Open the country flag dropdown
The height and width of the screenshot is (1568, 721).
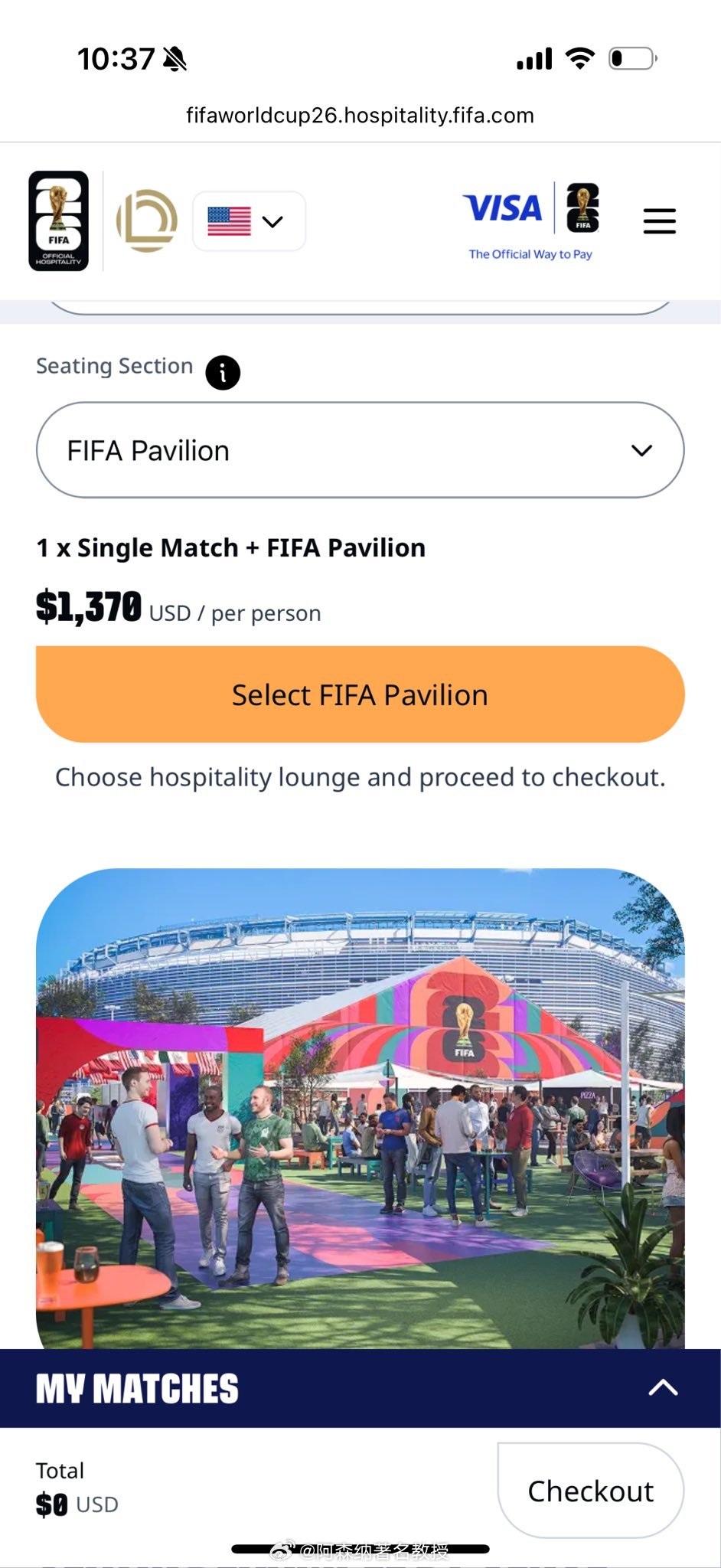249,221
